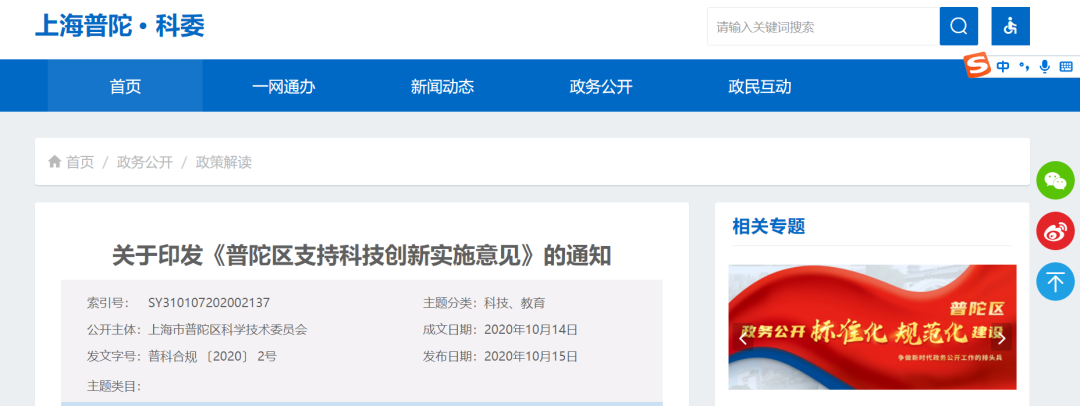This screenshot has width=1080, height=406.
Task: Show previous banner with left arrow
Action: pos(742,338)
